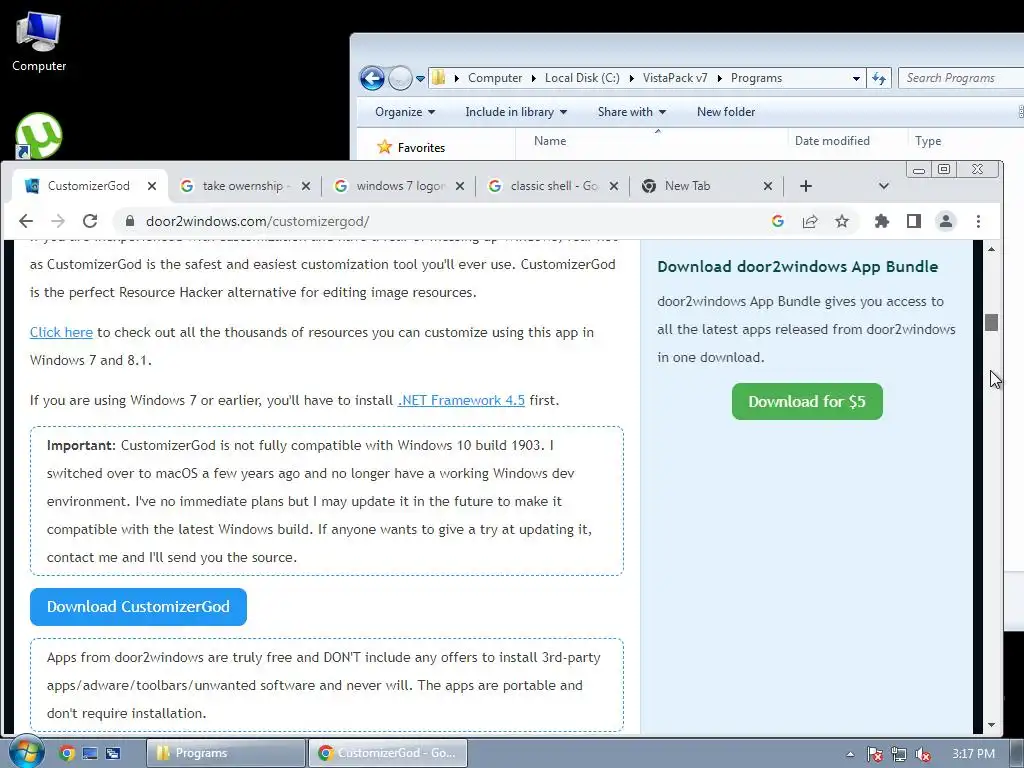Open the Chrome extensions puzzle icon

point(882,221)
